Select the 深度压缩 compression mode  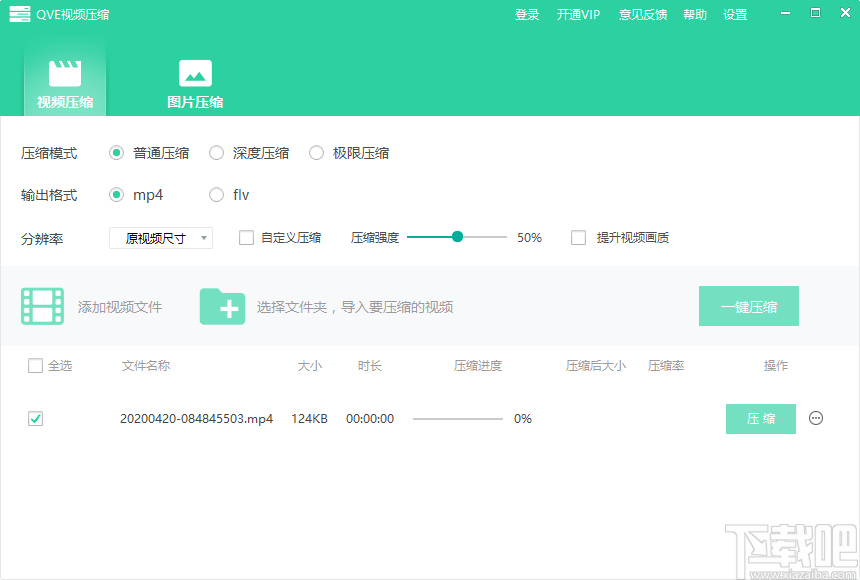click(216, 153)
